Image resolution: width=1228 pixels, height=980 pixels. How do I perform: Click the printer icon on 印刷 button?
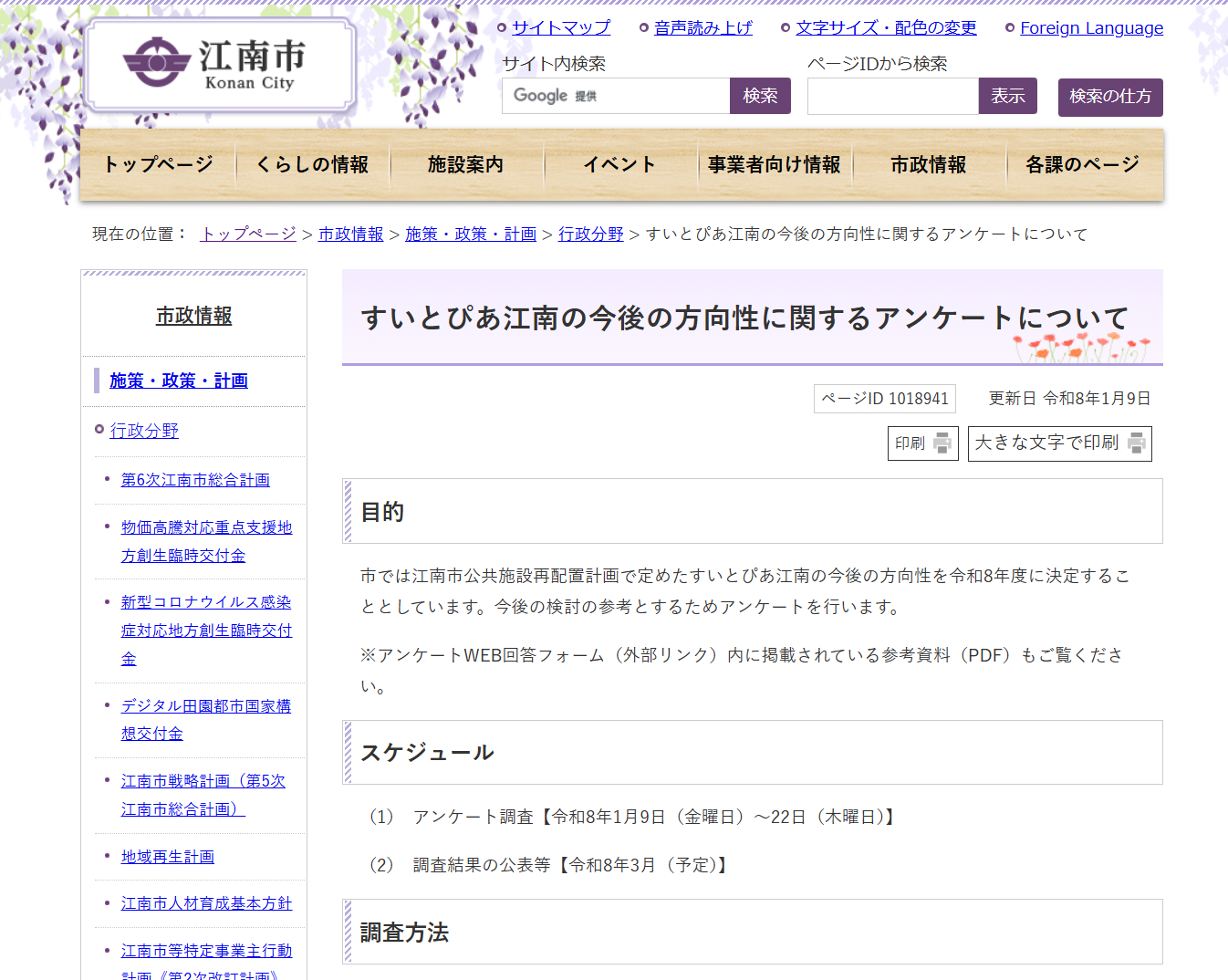[x=942, y=443]
